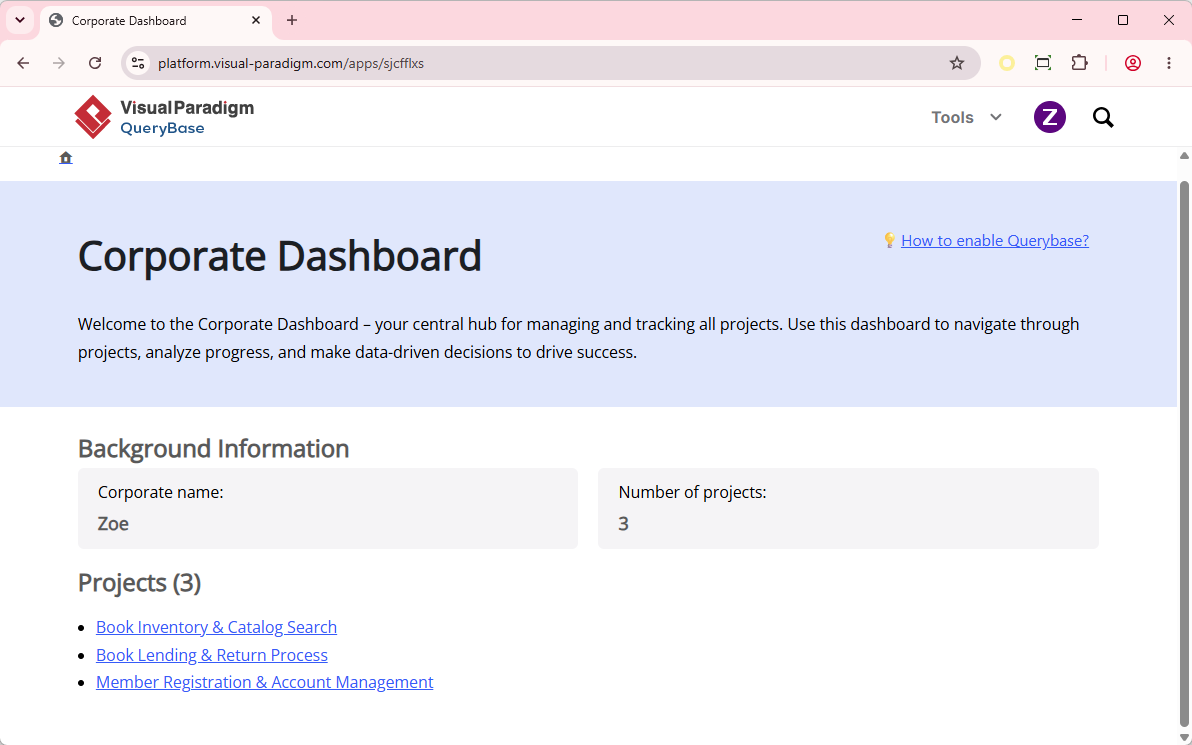Open the browser extensions puzzle icon
Image resolution: width=1192 pixels, height=745 pixels.
tap(1079, 63)
